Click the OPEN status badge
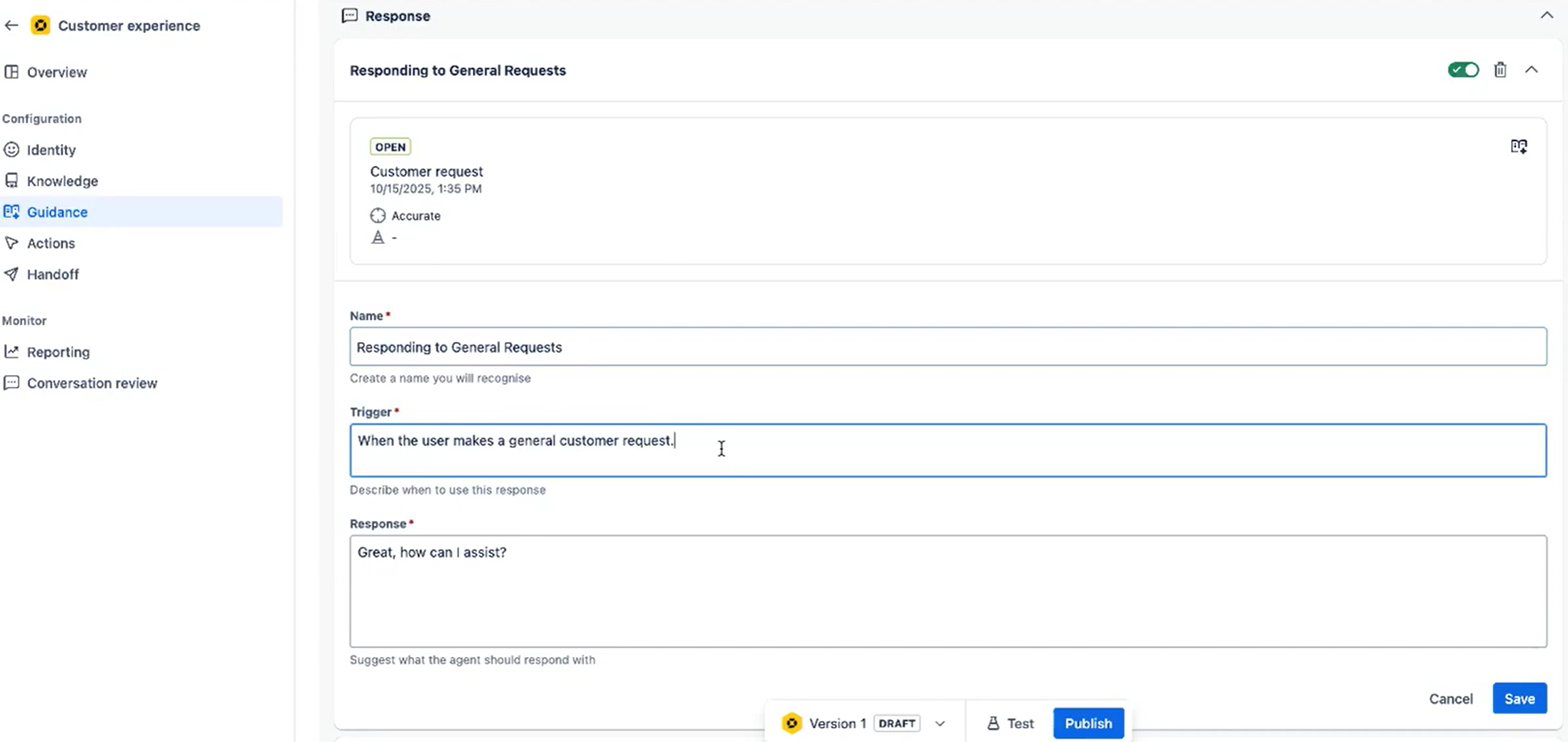 pos(390,147)
